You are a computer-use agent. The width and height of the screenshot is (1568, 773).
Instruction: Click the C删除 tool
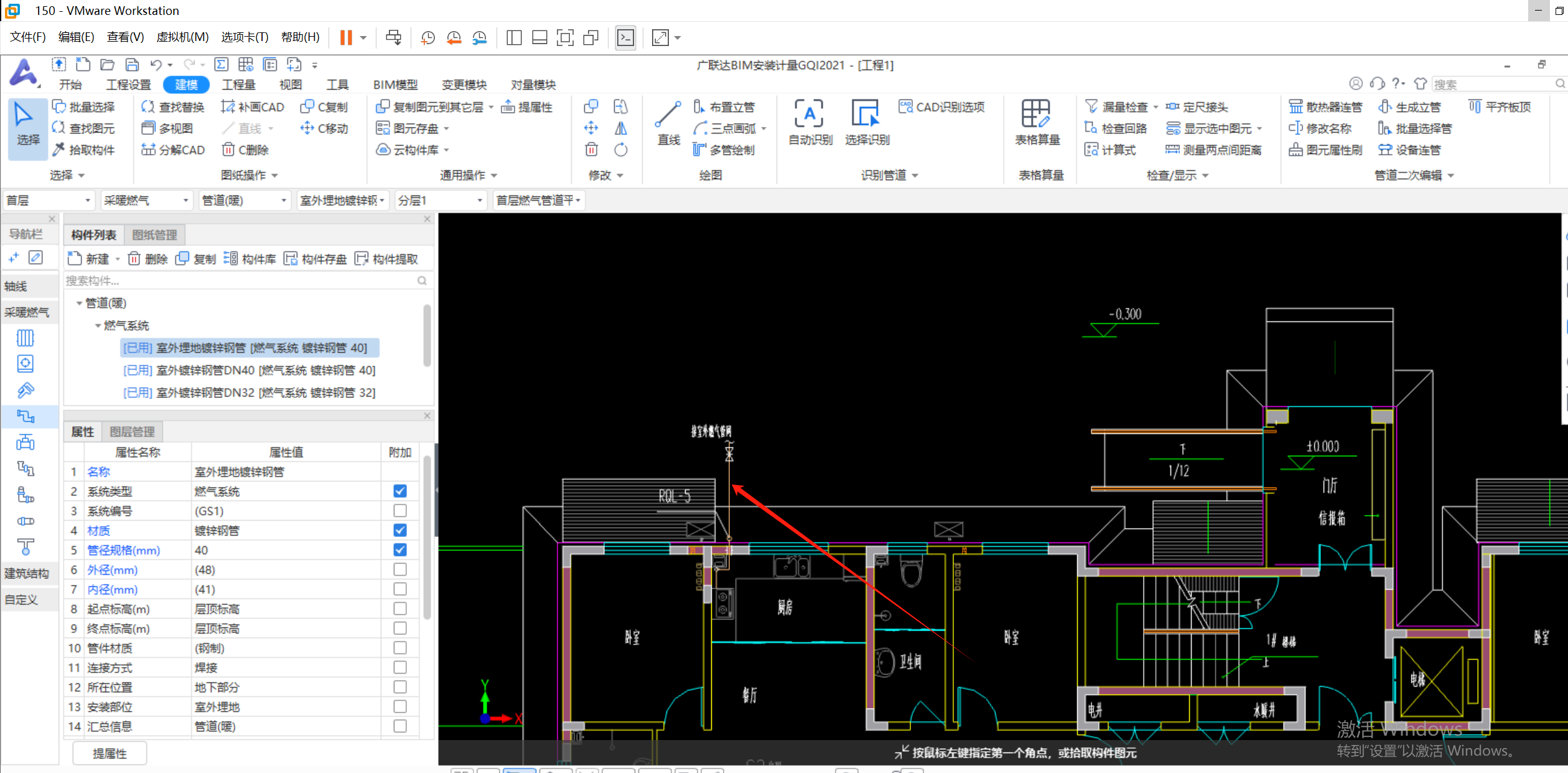click(246, 150)
